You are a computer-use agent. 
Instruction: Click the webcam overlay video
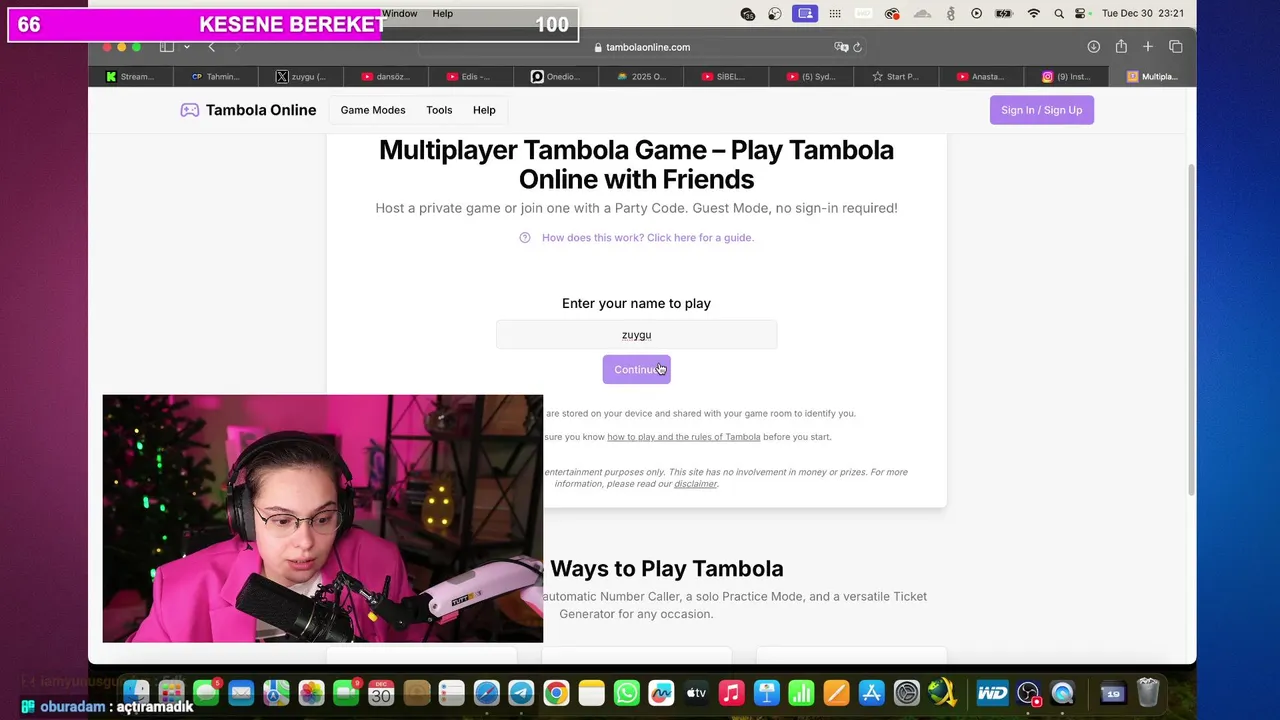coord(322,518)
